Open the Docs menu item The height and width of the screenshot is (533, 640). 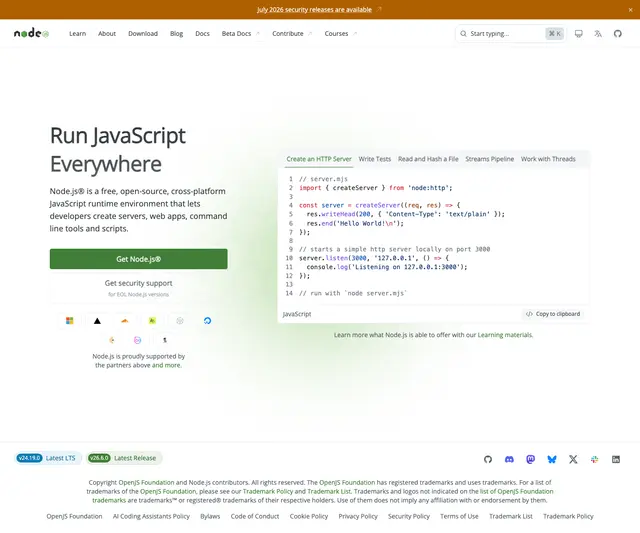coord(202,33)
